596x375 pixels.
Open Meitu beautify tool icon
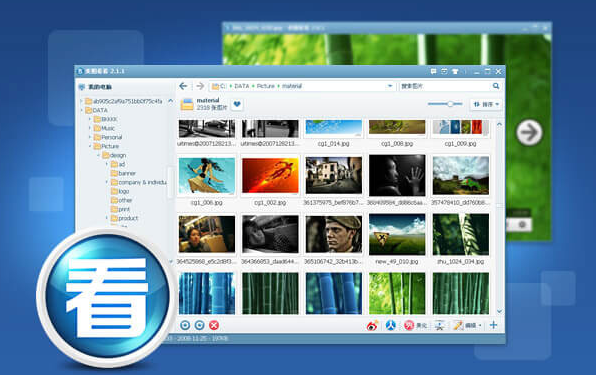point(409,325)
